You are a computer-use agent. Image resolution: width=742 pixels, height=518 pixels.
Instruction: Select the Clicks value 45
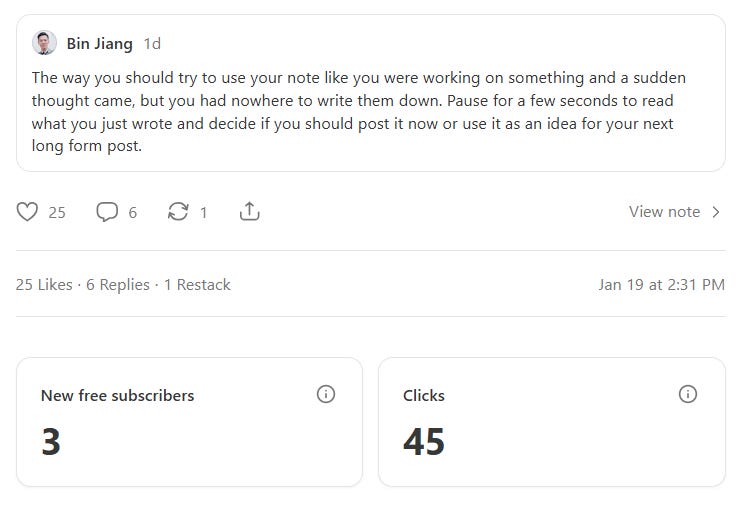pos(424,442)
